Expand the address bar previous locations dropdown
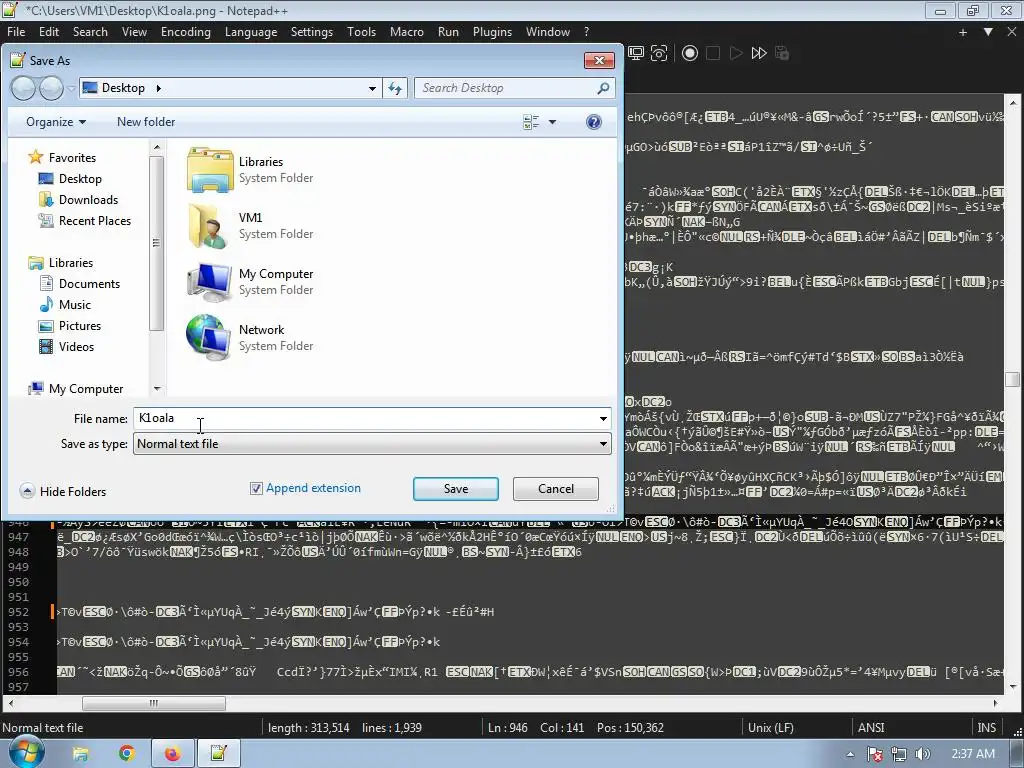The height and width of the screenshot is (768, 1024). 372,88
